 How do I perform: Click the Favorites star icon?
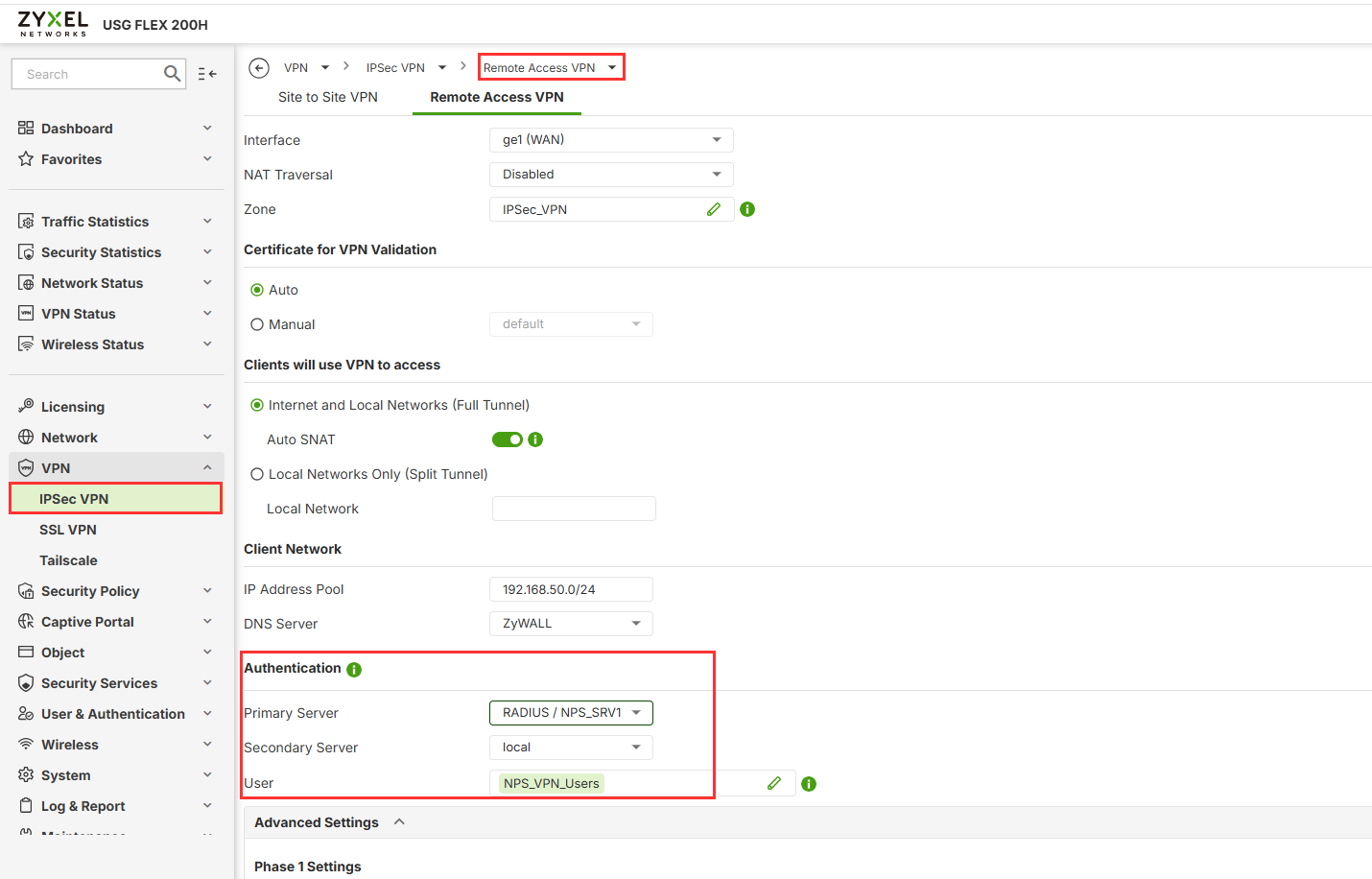(26, 159)
